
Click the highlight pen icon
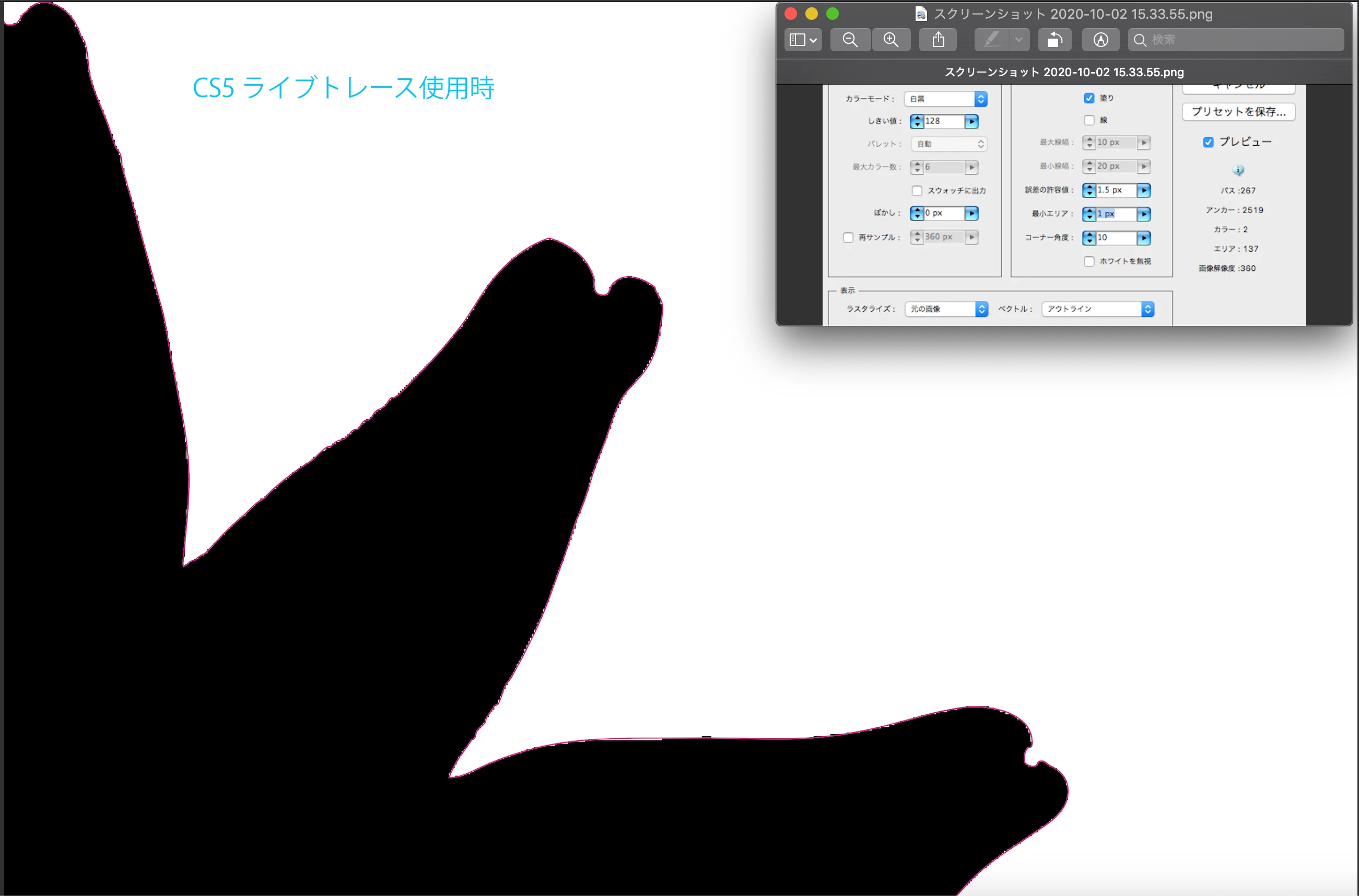991,40
